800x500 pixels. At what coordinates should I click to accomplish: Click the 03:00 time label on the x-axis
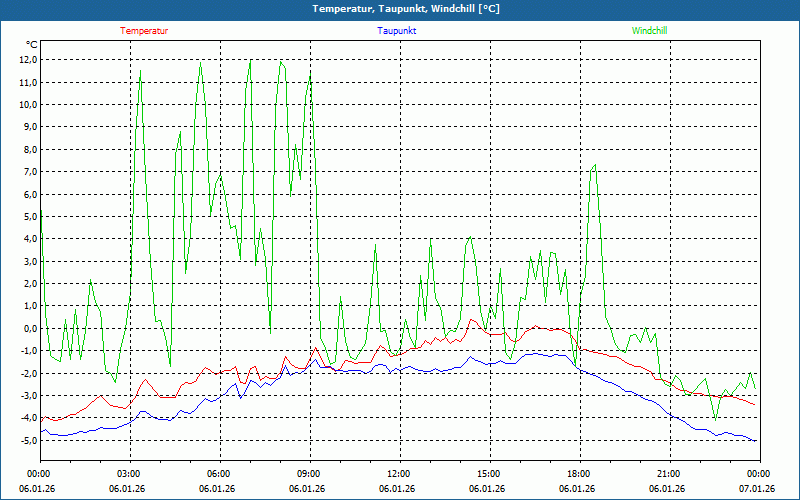[129, 473]
